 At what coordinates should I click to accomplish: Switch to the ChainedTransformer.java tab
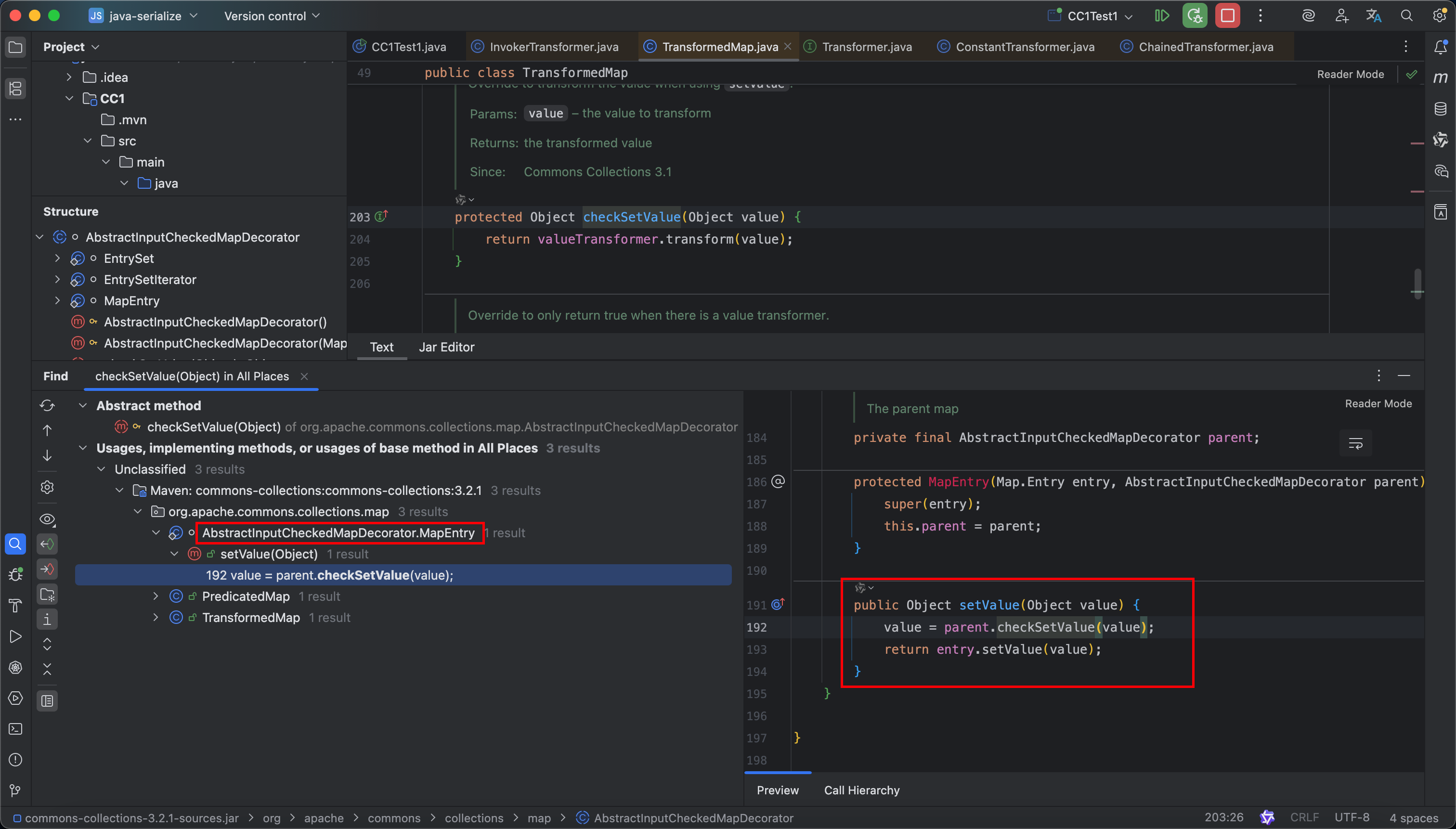tap(1206, 47)
